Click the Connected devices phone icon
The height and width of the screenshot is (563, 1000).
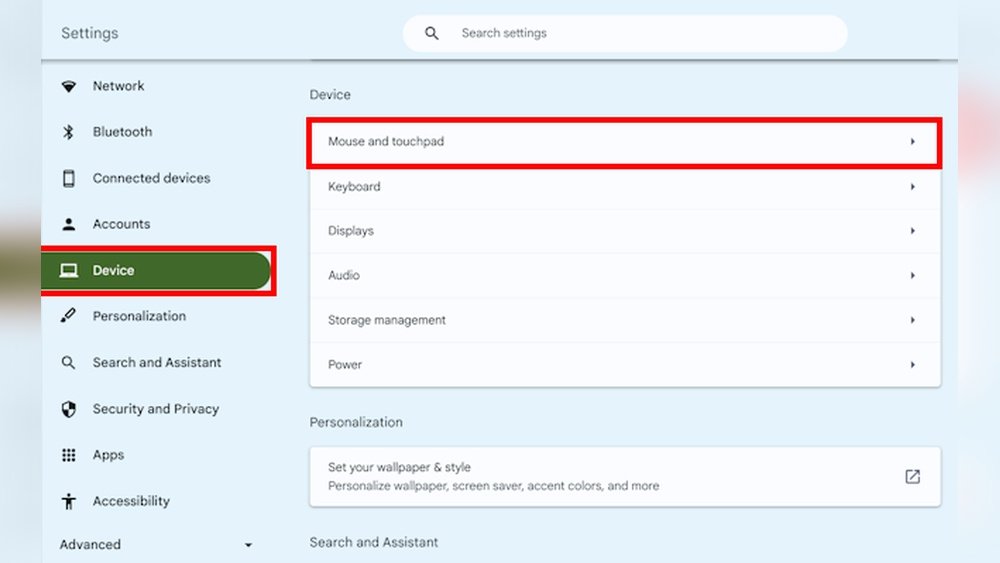point(68,179)
